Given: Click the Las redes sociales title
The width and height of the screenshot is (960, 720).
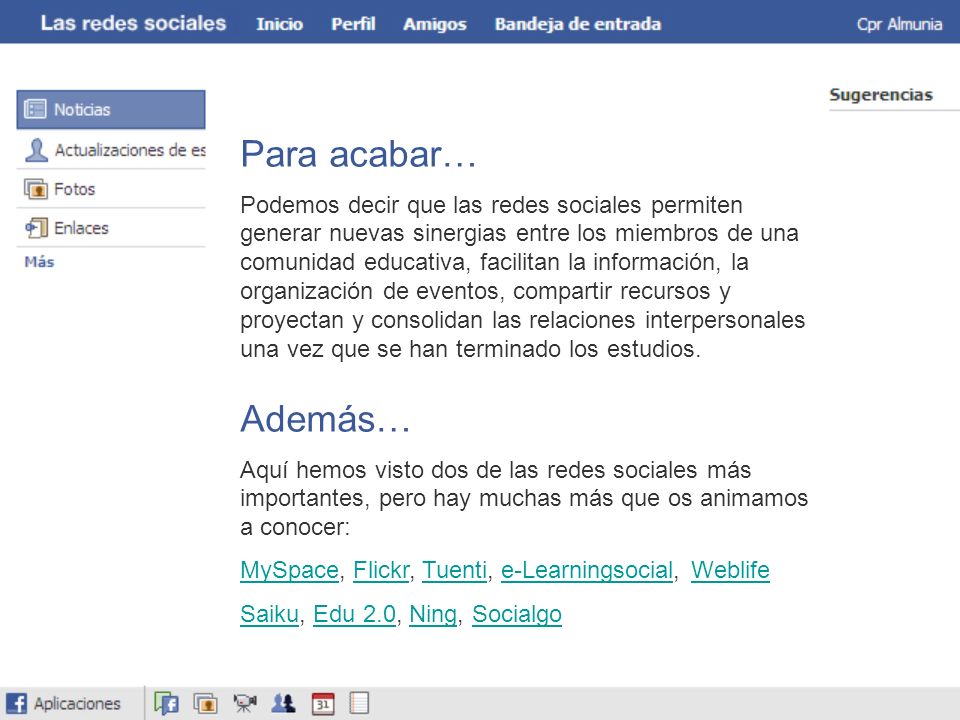Looking at the screenshot, I should pyautogui.click(x=133, y=23).
